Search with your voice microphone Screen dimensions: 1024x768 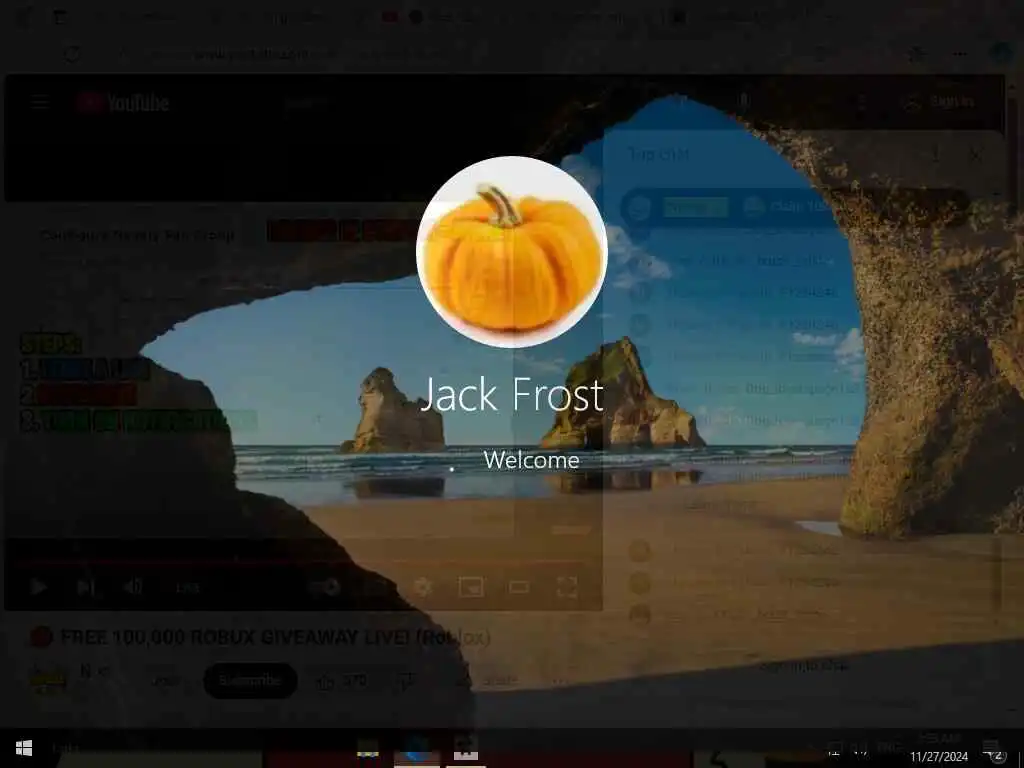(744, 101)
